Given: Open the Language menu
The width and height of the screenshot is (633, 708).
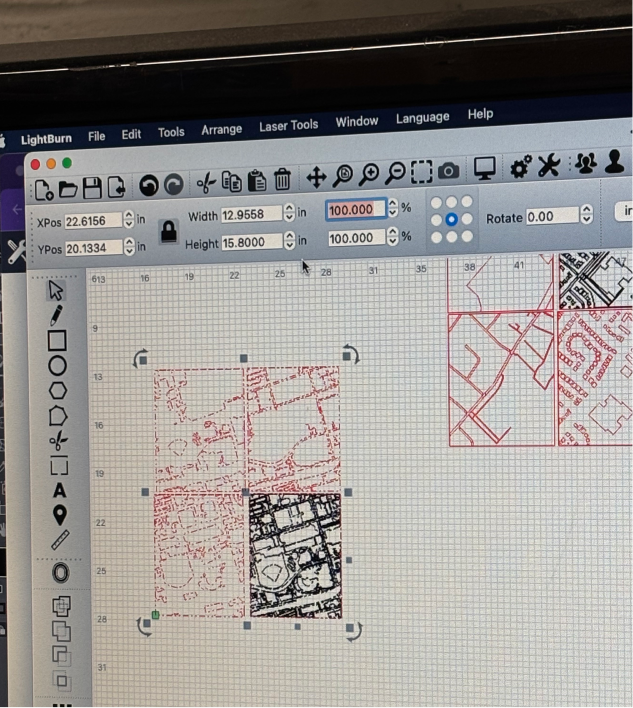Looking at the screenshot, I should click(423, 118).
